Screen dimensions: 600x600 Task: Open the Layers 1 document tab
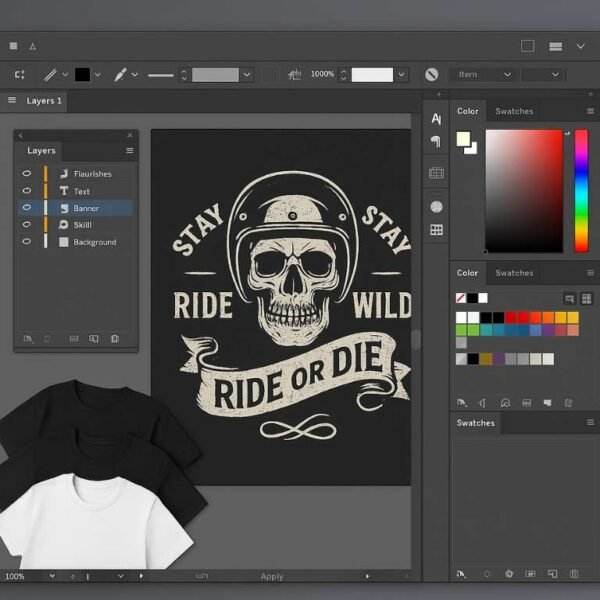[x=44, y=101]
